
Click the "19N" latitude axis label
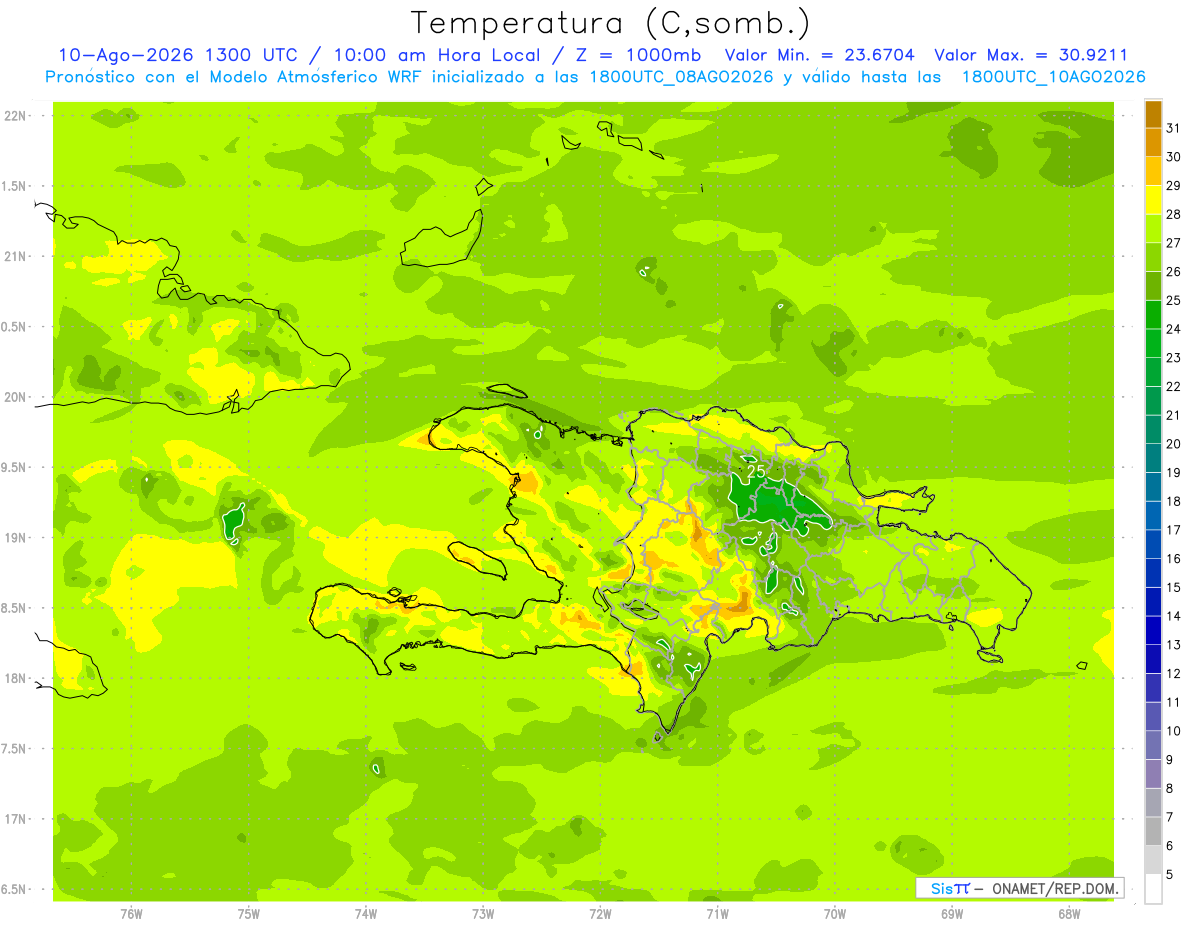click(x=15, y=538)
